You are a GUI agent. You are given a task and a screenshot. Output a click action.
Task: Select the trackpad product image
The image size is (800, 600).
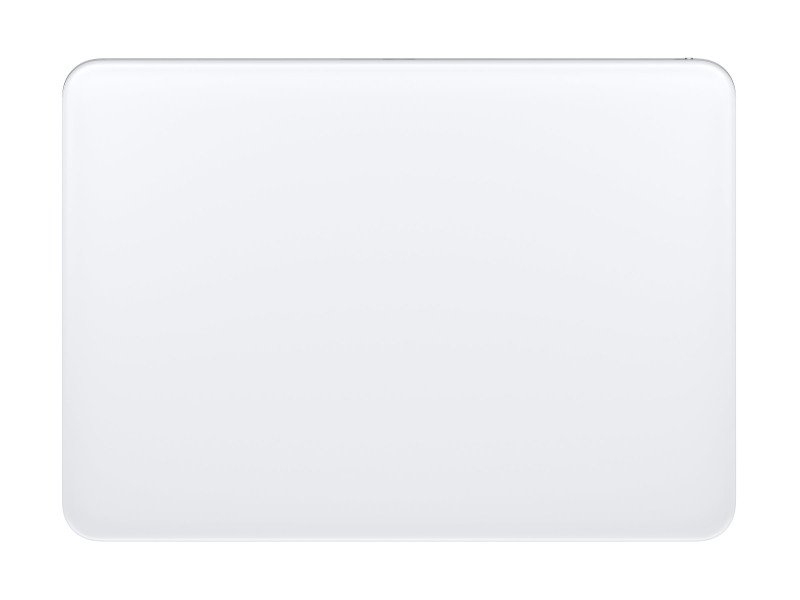click(x=399, y=300)
